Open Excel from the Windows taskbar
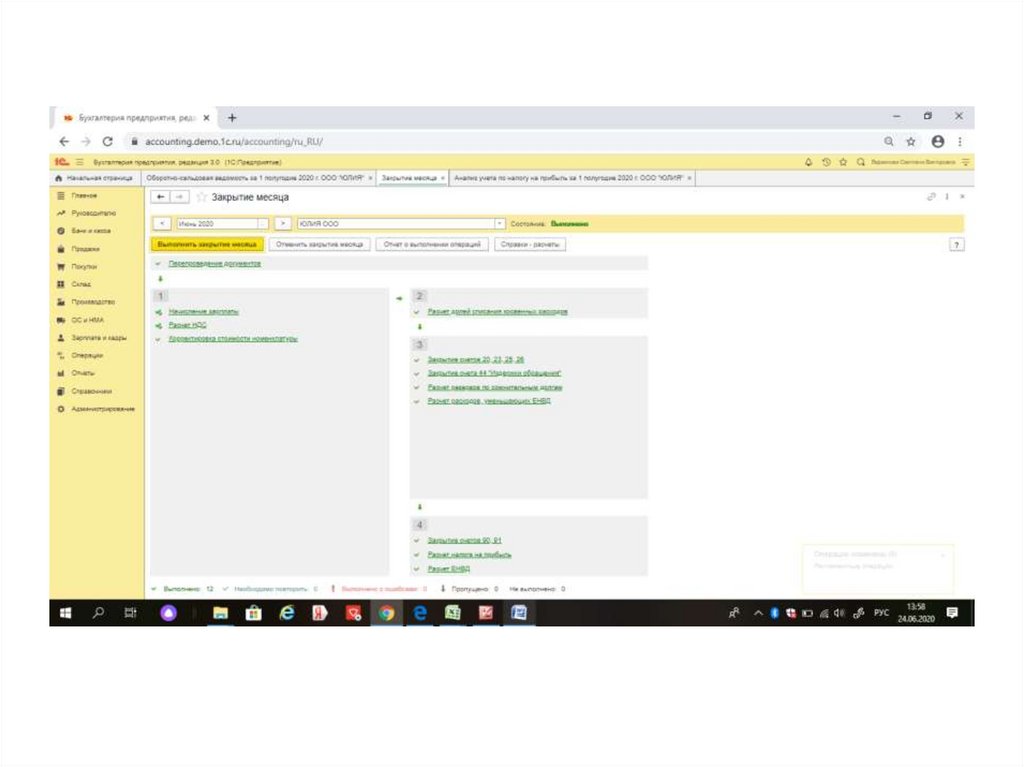This screenshot has height=767, width=1024. pos(452,613)
